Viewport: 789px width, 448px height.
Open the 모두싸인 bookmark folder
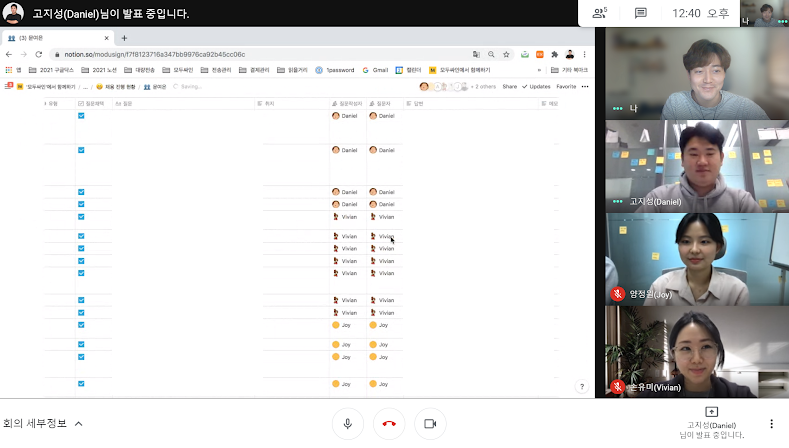pyautogui.click(x=178, y=70)
